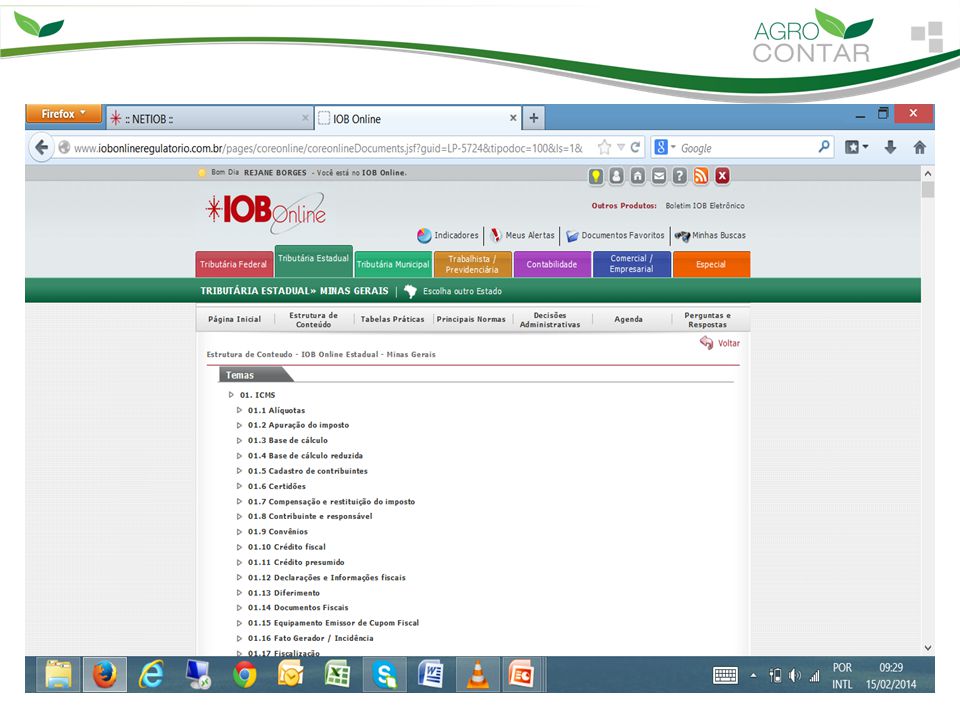
Task: Open the Contabilidade tab
Action: (552, 264)
